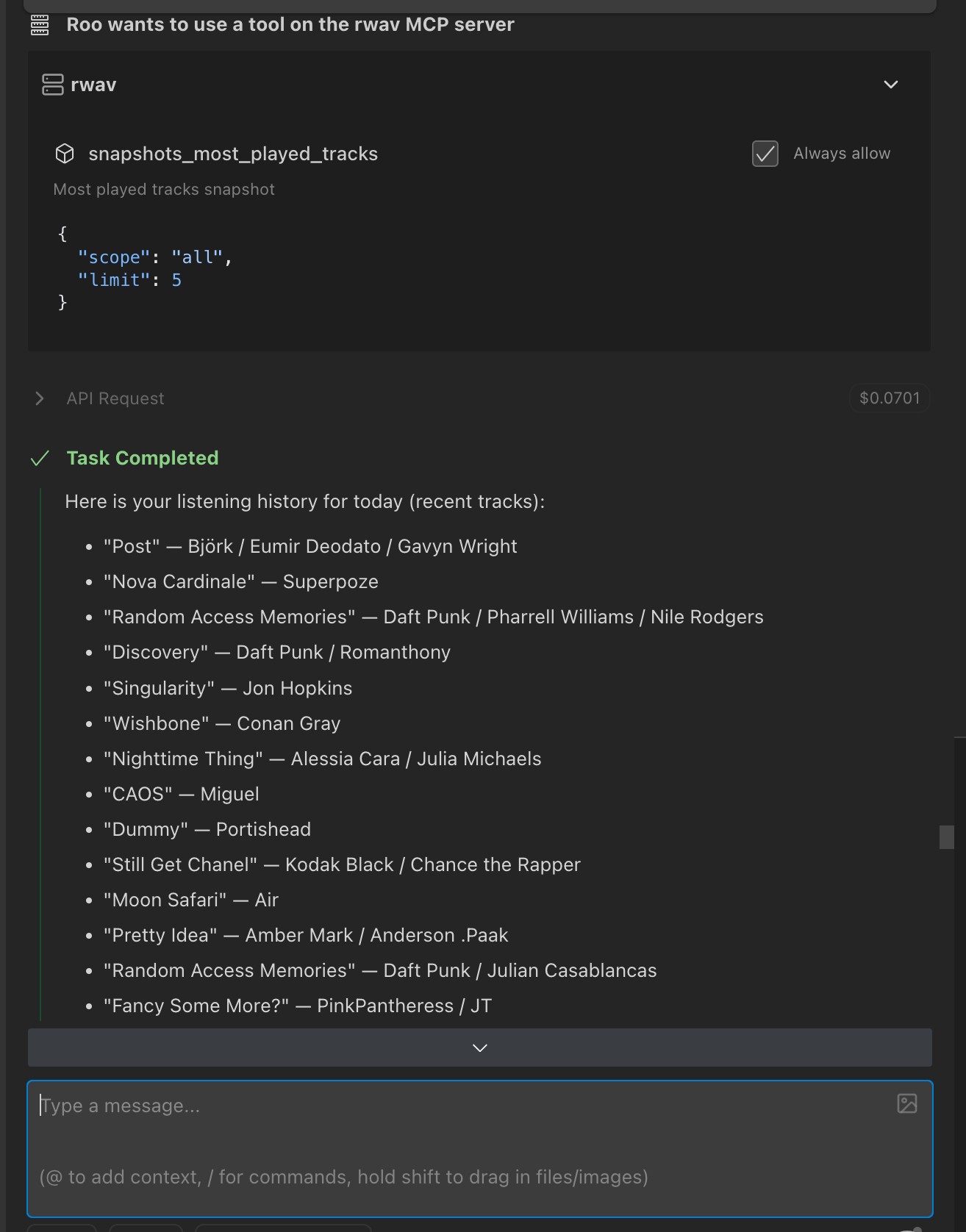
Task: Click the Always allow label text
Action: [x=842, y=154]
